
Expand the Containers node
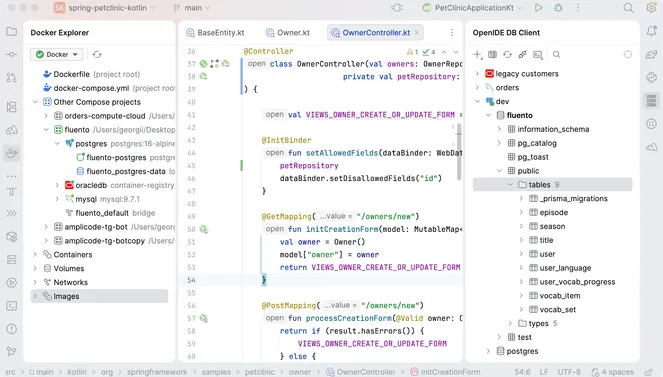36,254
